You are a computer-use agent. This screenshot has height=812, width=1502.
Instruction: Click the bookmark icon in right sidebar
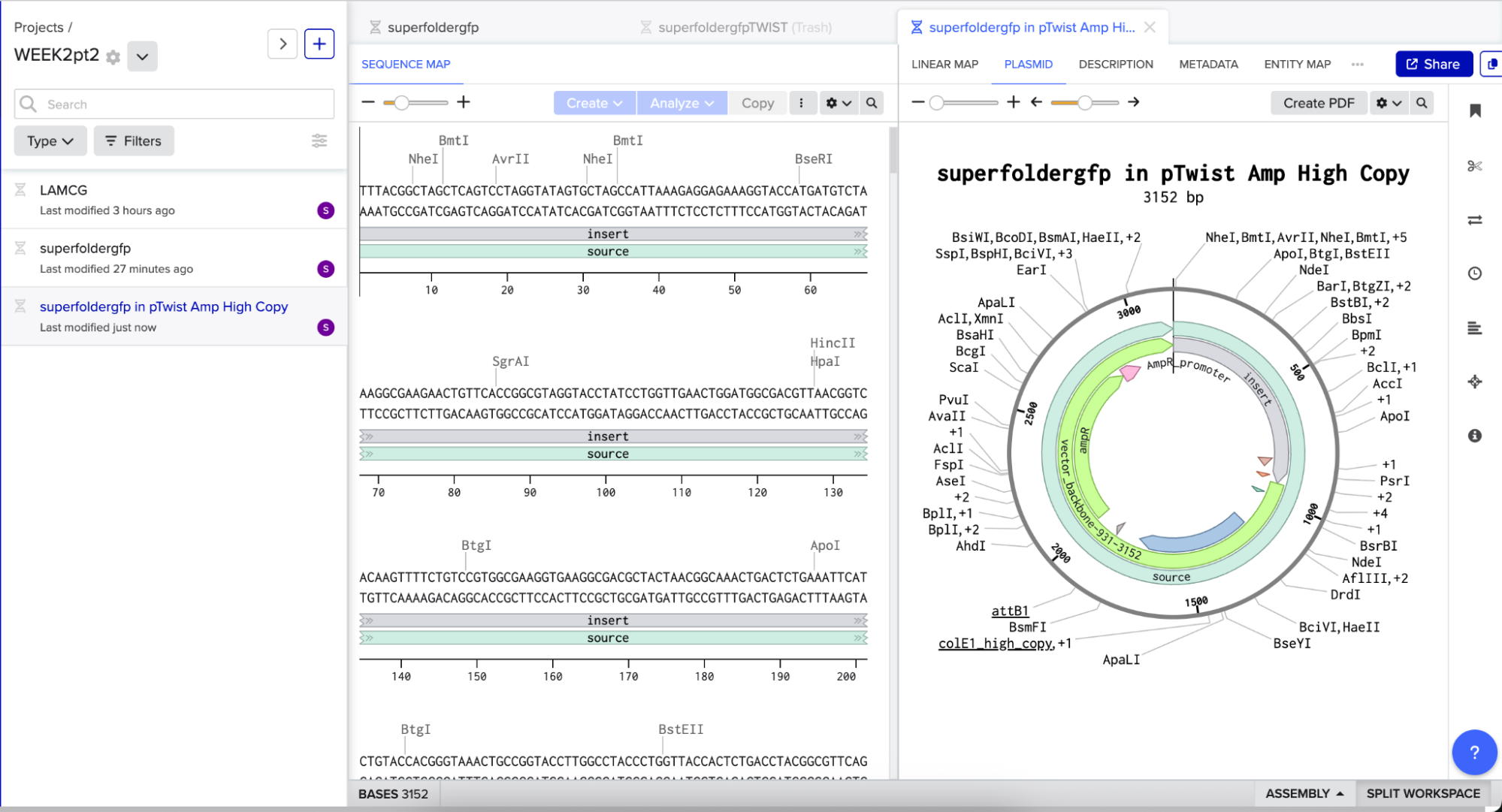click(1475, 111)
